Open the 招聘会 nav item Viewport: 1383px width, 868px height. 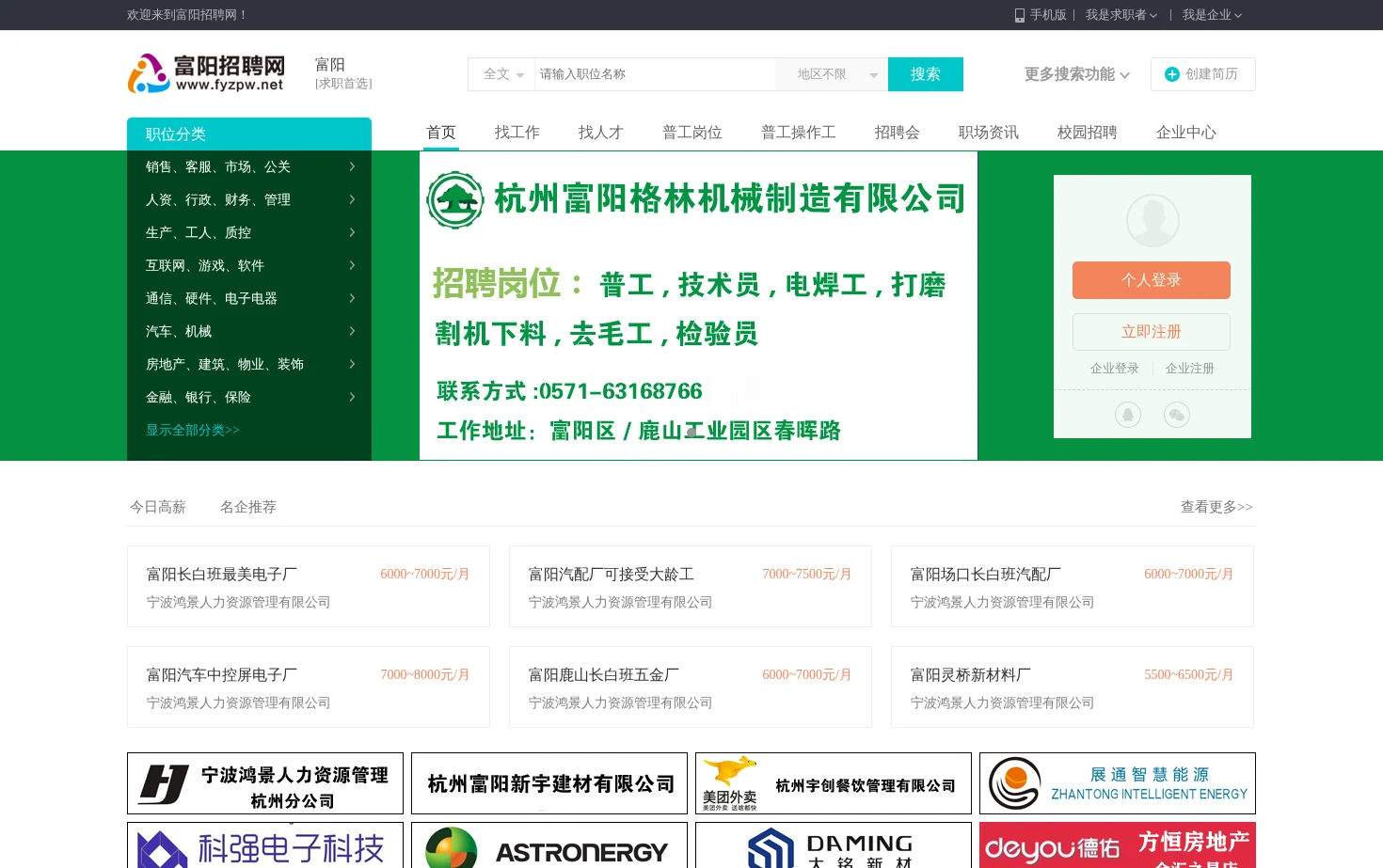[x=898, y=133]
